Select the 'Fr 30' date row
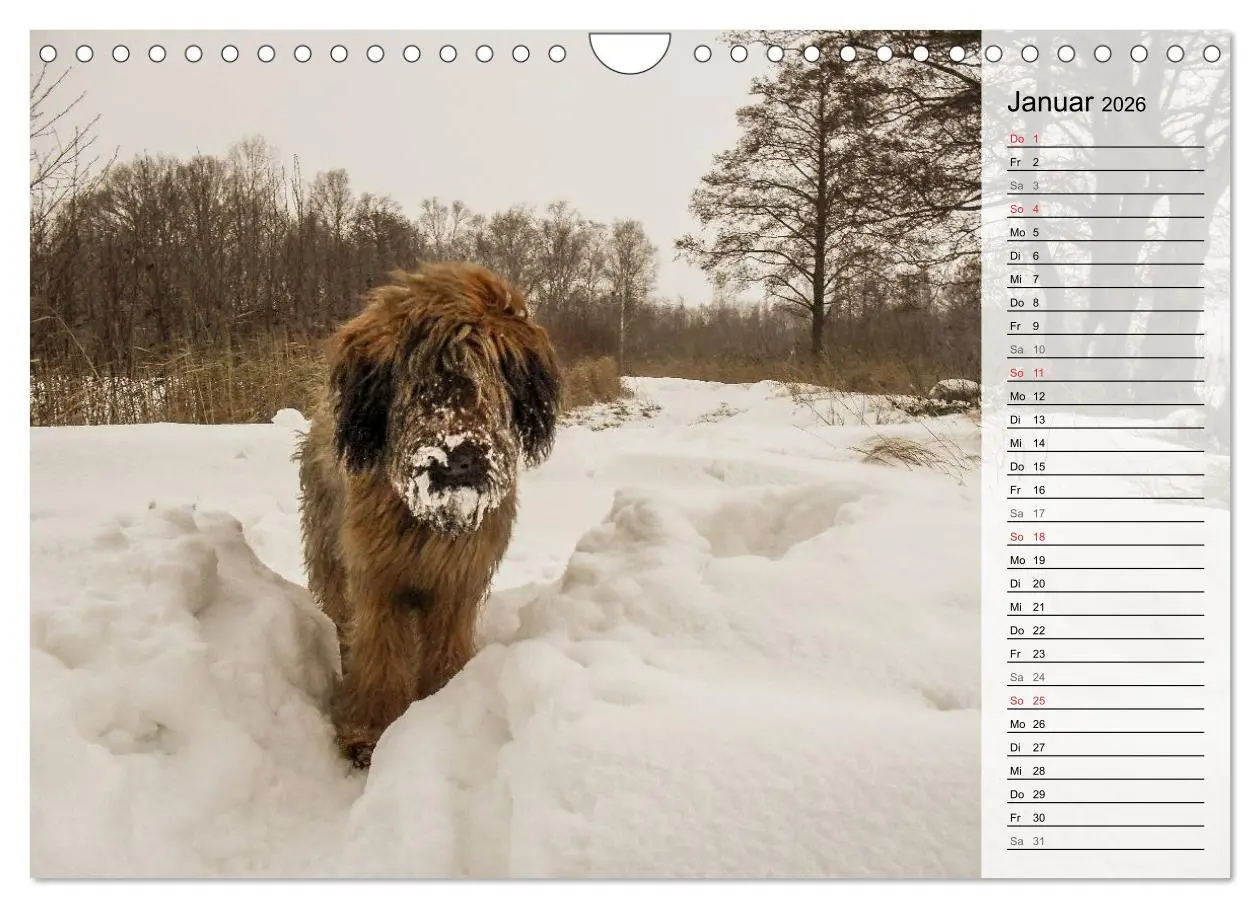The height and width of the screenshot is (908, 1260). [x=1105, y=818]
